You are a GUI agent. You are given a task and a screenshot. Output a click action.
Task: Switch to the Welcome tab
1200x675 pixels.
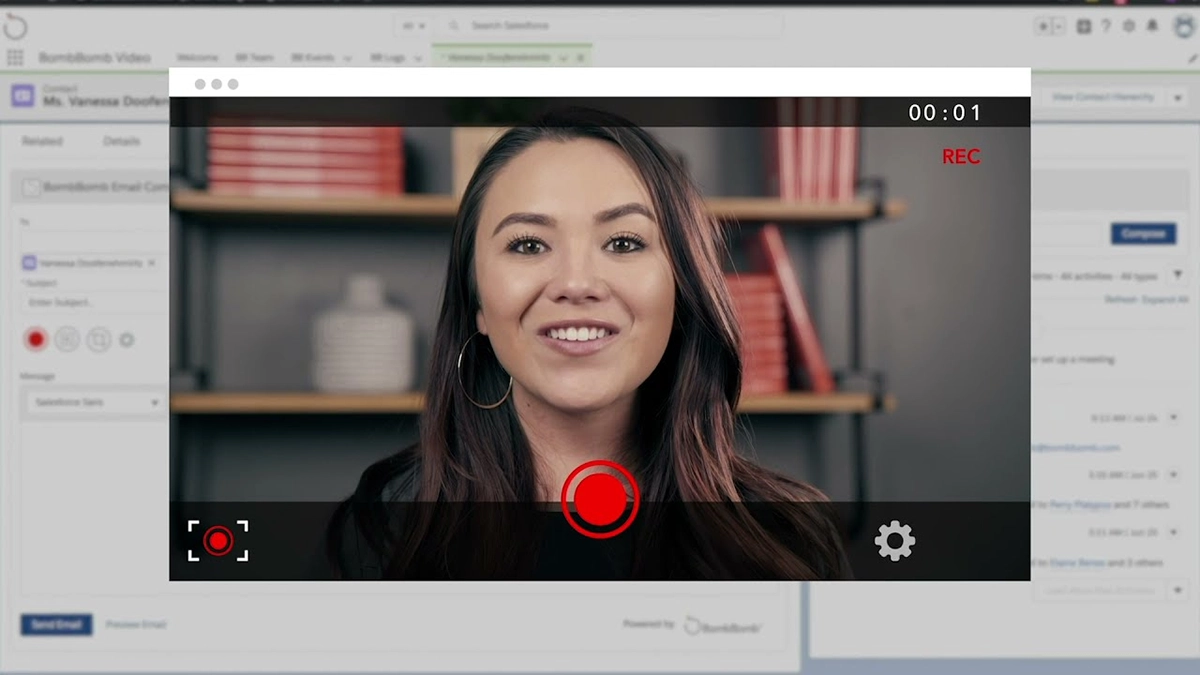197,58
